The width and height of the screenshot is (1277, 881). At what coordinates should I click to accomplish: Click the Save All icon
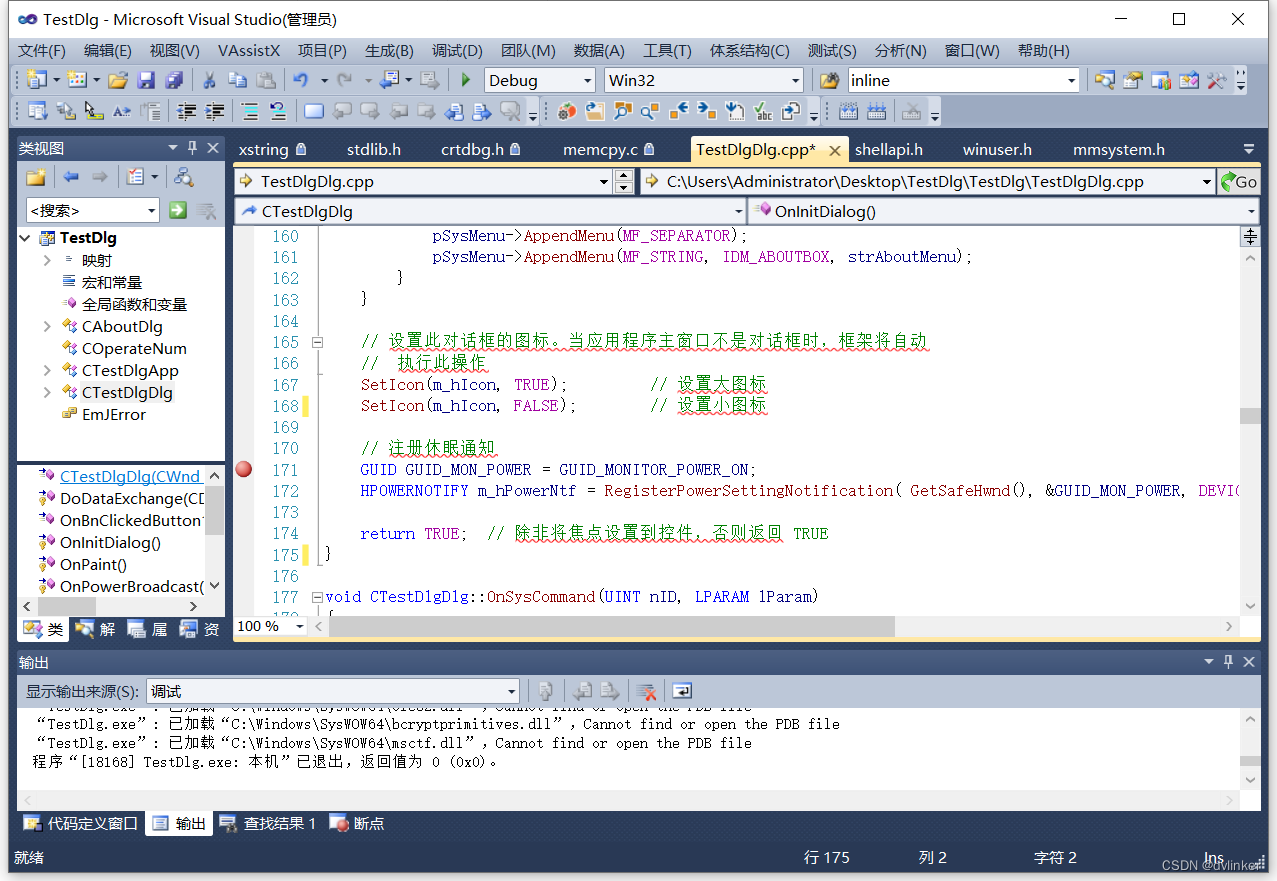(x=174, y=80)
